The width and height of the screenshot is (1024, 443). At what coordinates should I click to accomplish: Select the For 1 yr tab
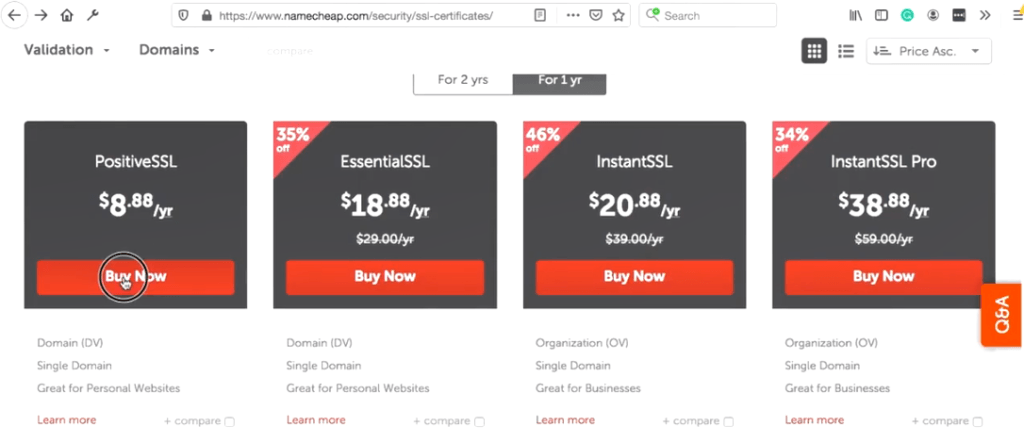(x=560, y=81)
